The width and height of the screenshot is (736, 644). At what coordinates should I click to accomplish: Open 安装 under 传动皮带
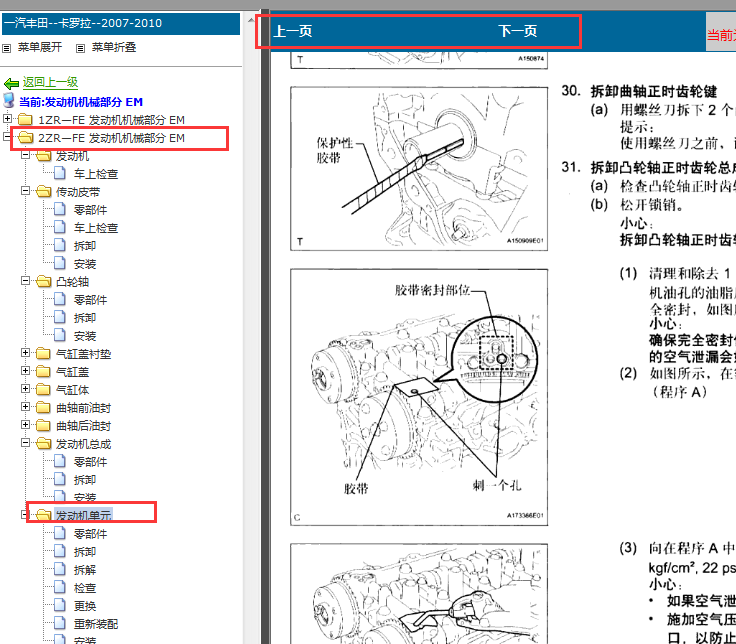pos(85,264)
